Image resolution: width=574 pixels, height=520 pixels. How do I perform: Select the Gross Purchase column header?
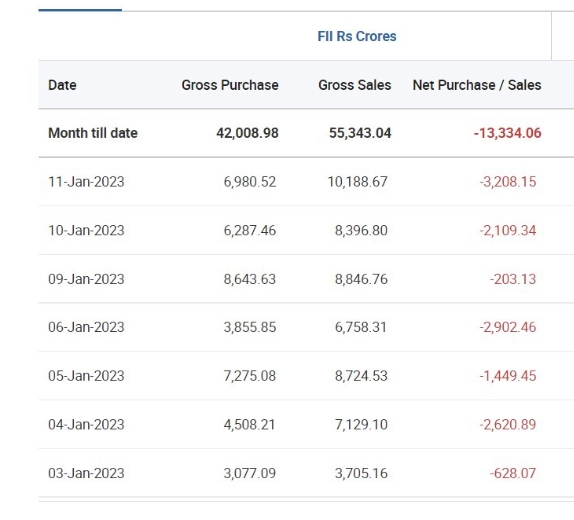coord(230,85)
